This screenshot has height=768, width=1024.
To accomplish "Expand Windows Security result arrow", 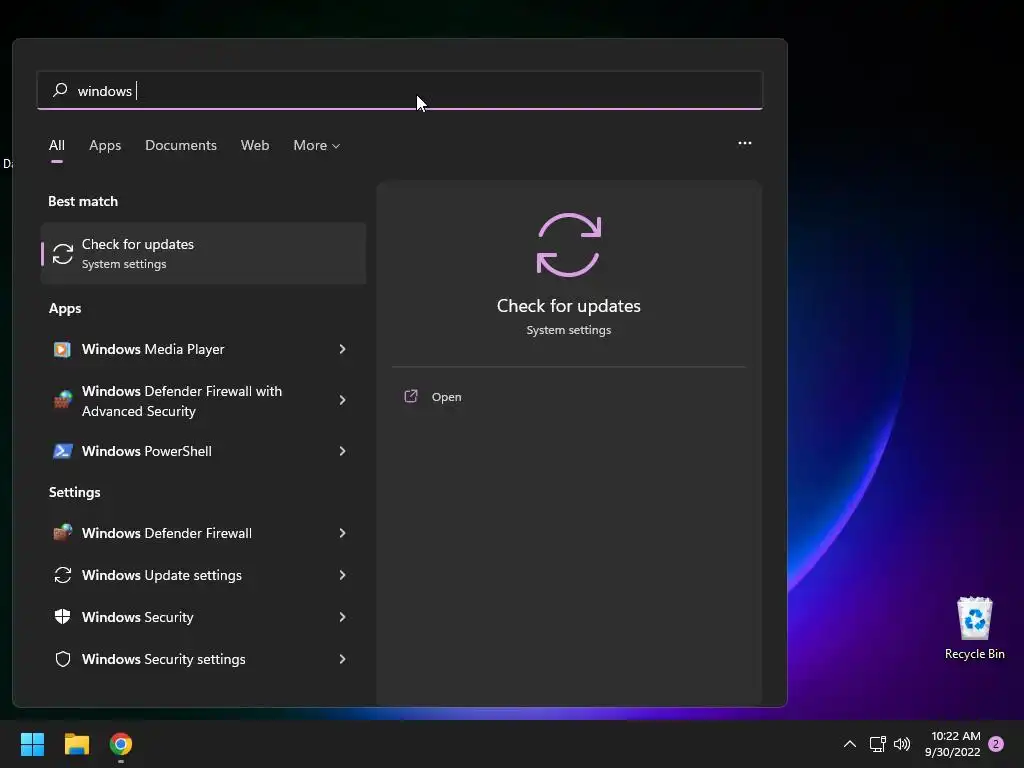I will pos(342,617).
